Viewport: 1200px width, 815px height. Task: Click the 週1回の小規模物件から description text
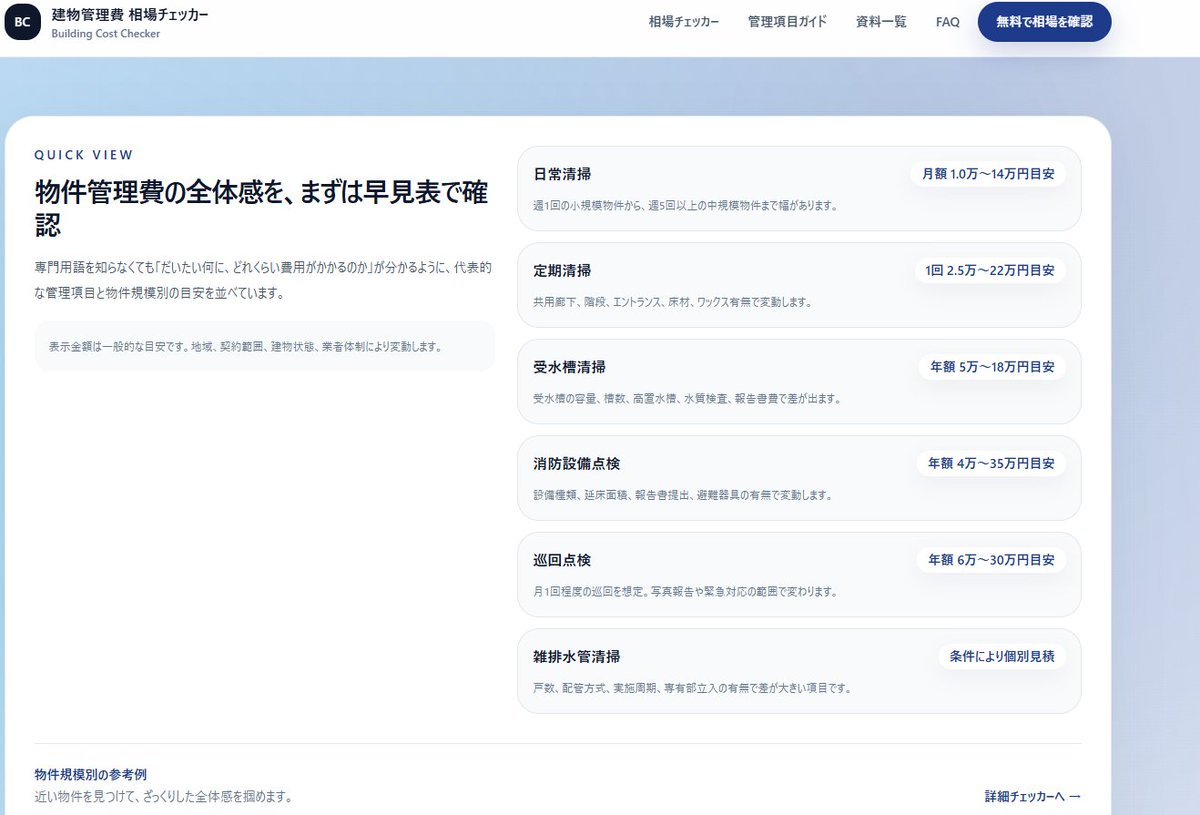(x=685, y=206)
